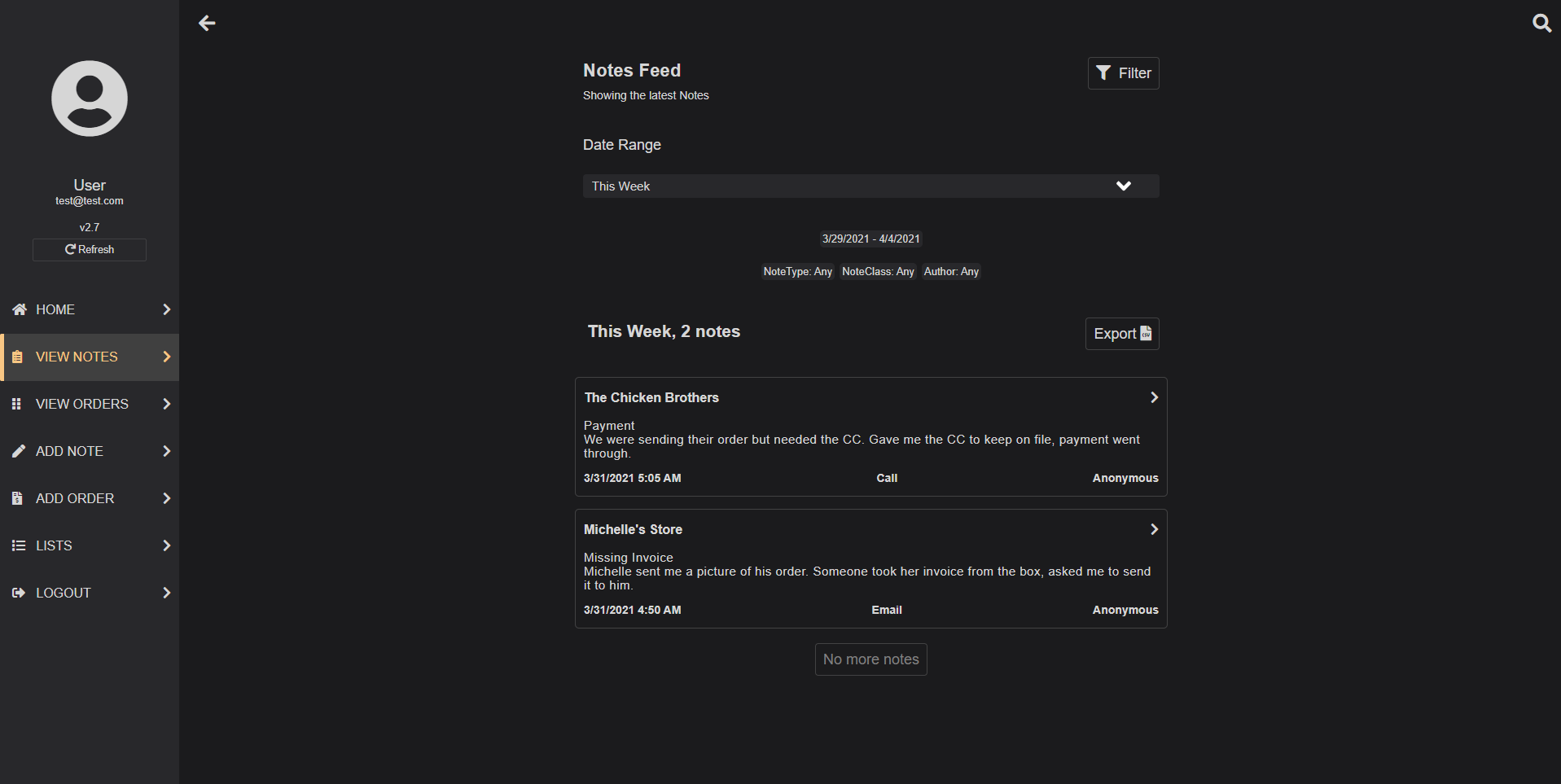Click the Add Note pencil icon

coord(19,451)
